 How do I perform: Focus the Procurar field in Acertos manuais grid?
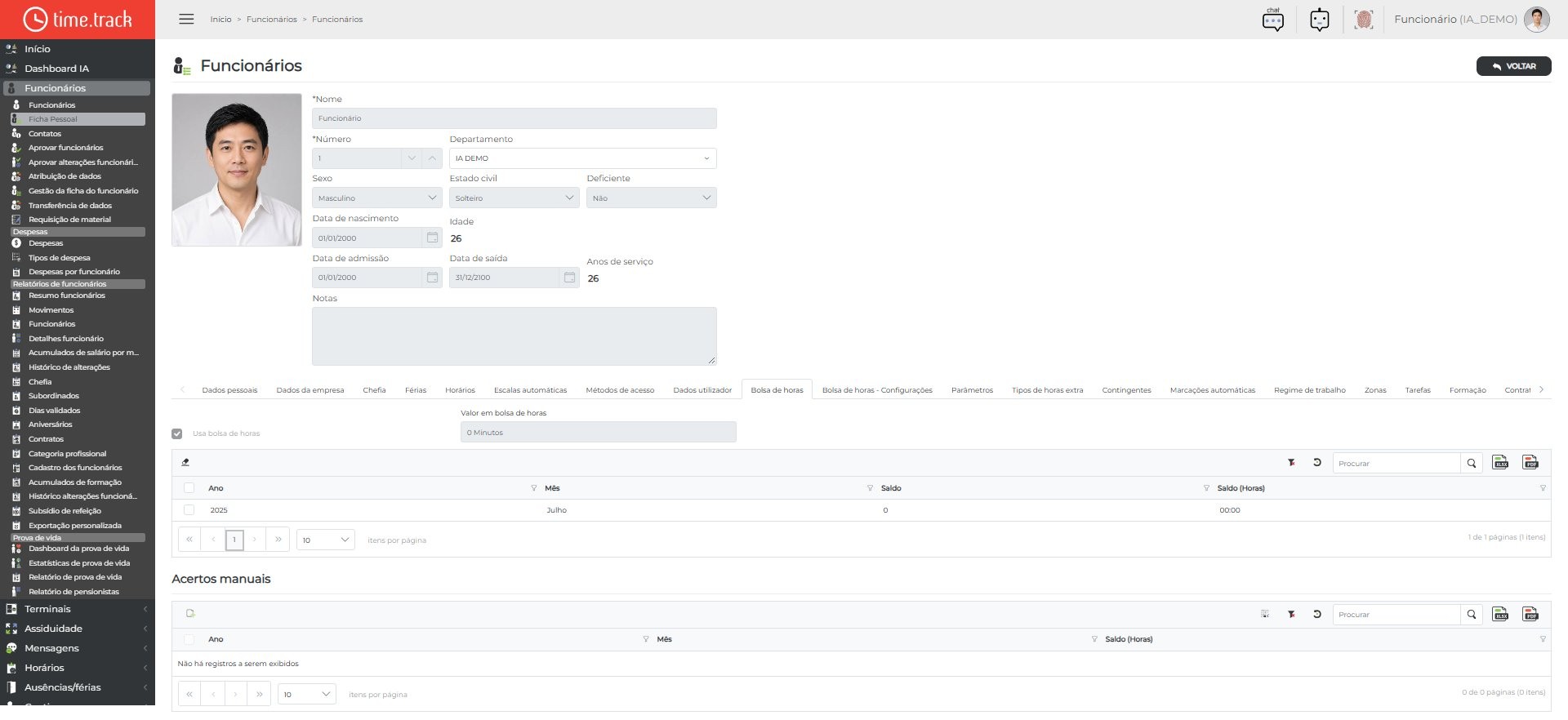click(x=1396, y=614)
